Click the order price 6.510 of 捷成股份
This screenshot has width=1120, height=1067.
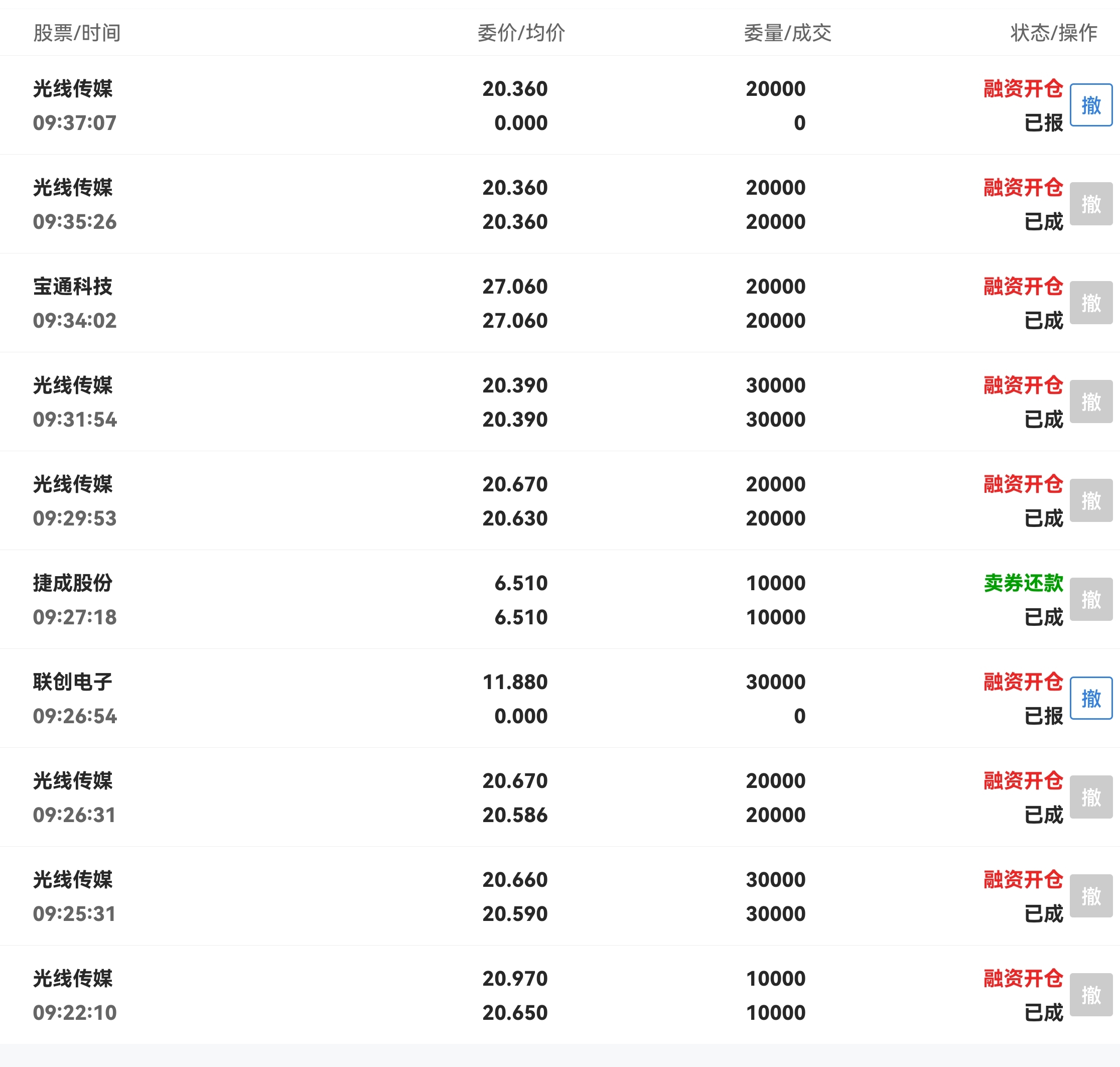(521, 584)
